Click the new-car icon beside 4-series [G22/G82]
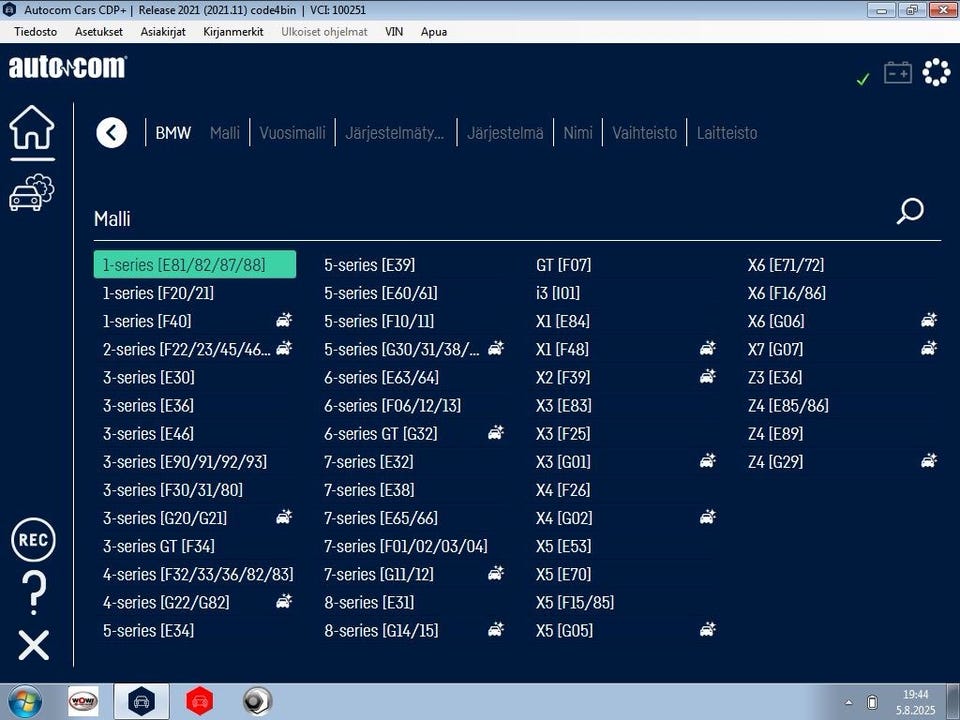Image resolution: width=960 pixels, height=720 pixels. coord(284,602)
